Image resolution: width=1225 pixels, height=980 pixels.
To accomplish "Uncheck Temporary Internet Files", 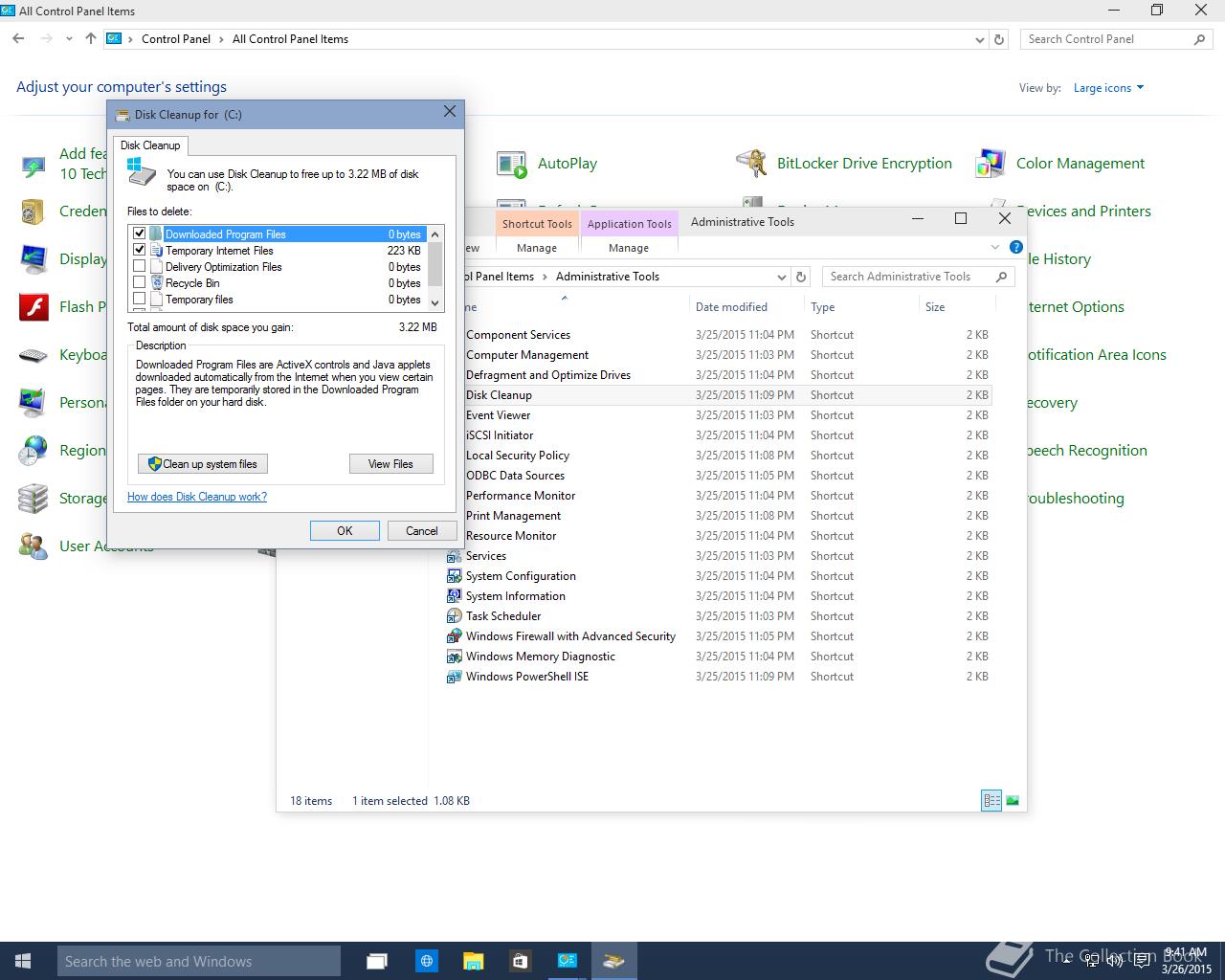I will coord(140,250).
